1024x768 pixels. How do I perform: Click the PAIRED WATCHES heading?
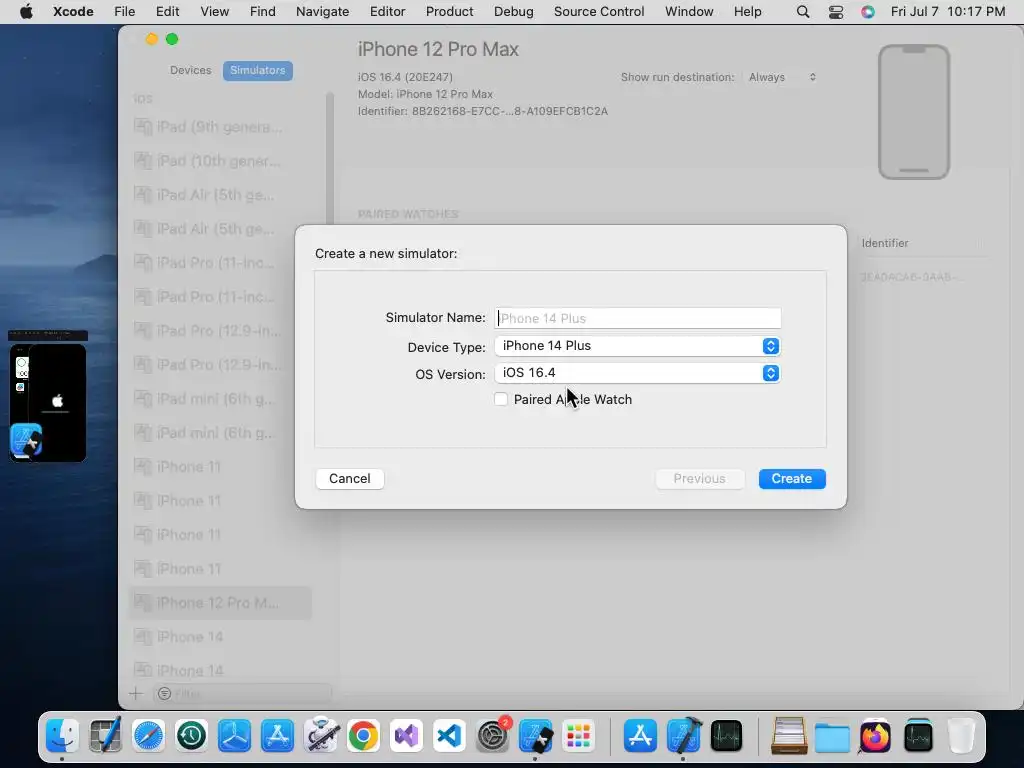click(408, 214)
